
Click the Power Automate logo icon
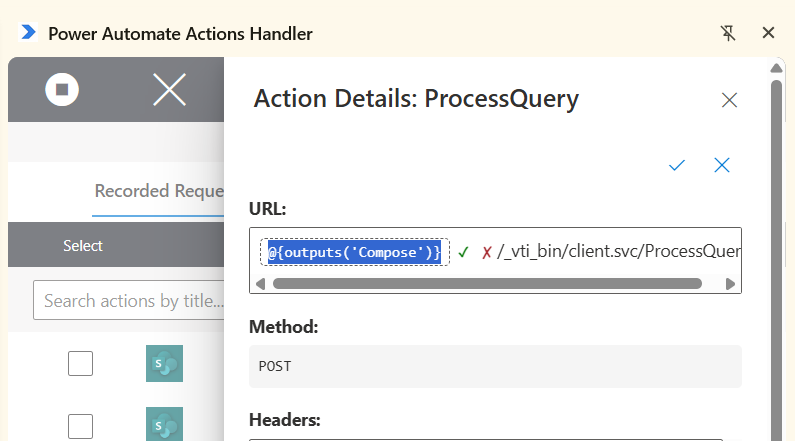[28, 32]
